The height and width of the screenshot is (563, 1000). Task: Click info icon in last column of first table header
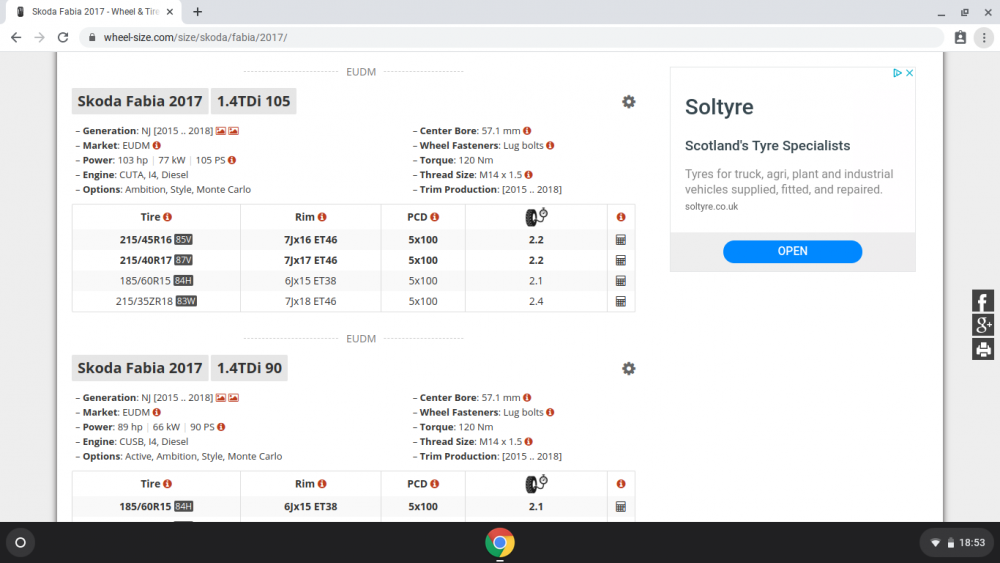tap(621, 217)
